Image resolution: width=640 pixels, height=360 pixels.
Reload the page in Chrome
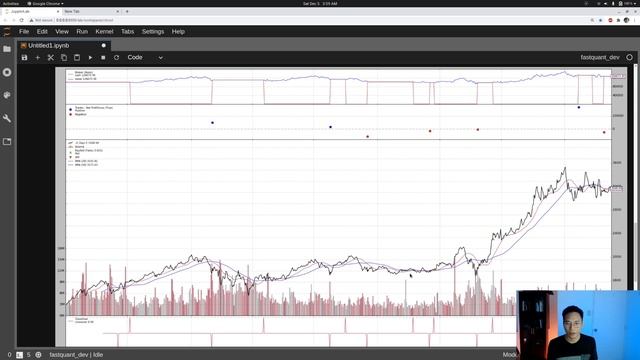click(22, 20)
